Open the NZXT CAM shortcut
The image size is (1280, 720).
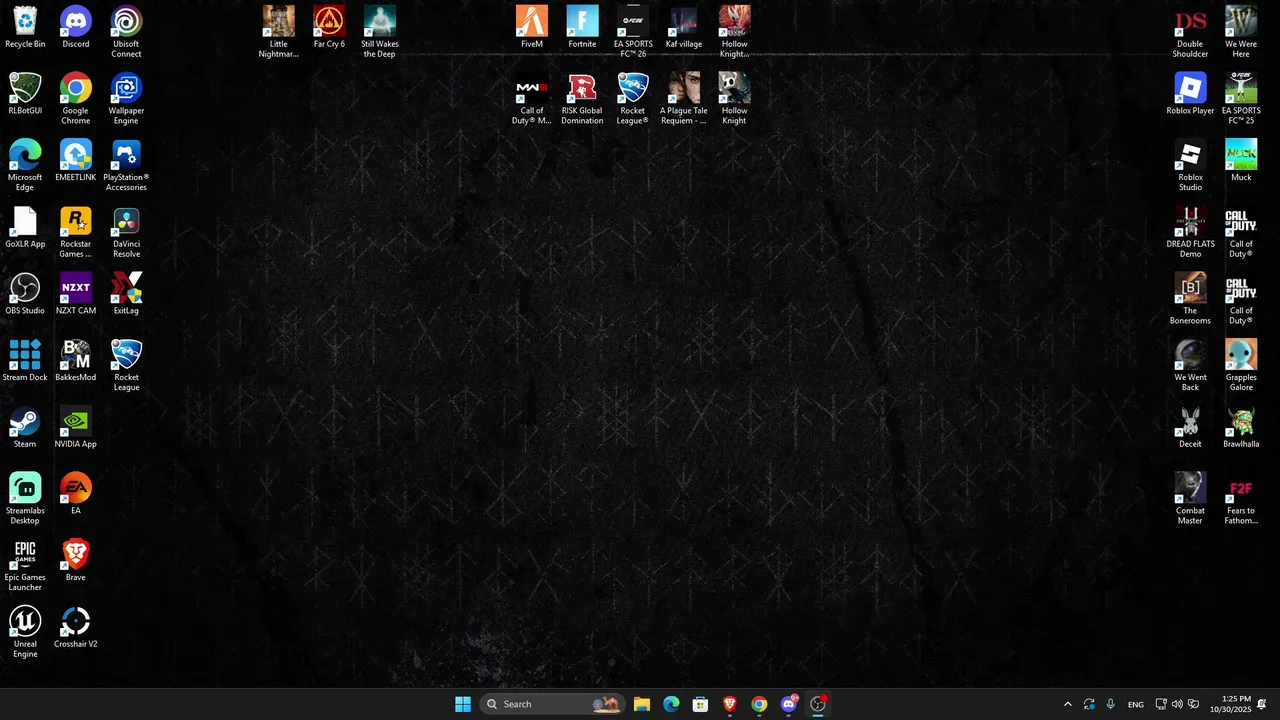(76, 295)
